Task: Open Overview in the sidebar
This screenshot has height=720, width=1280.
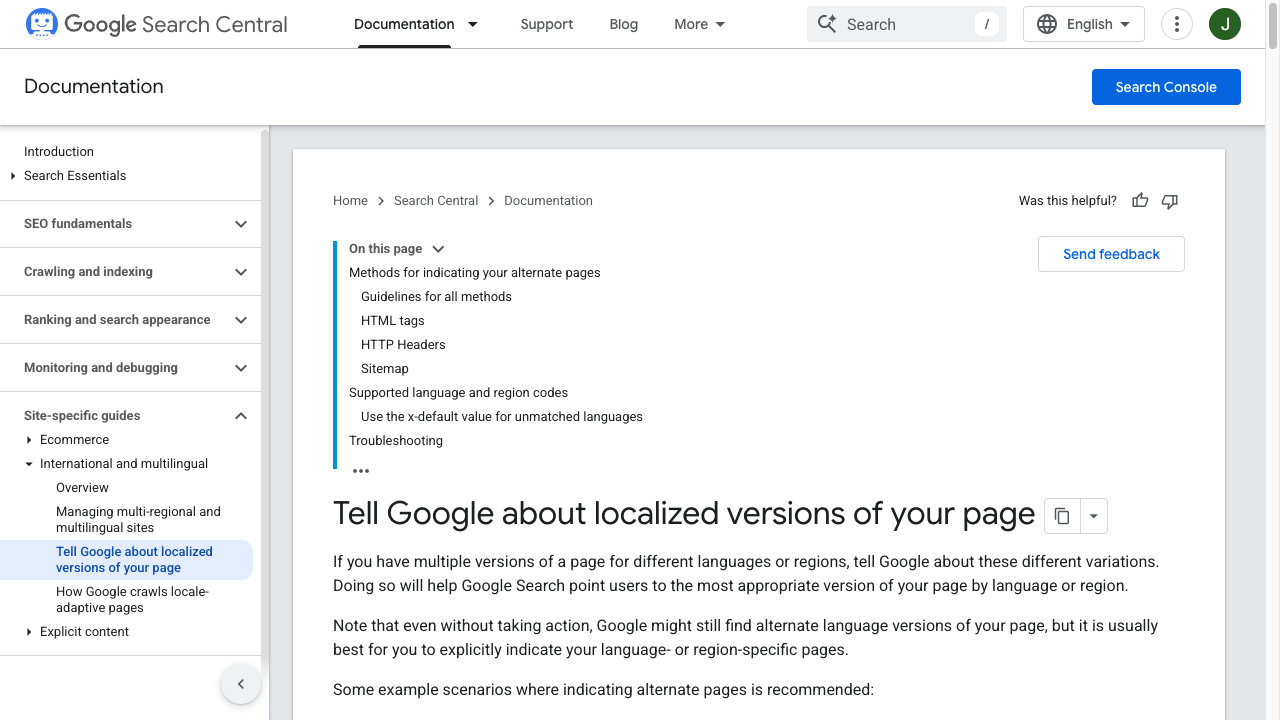Action: click(82, 488)
